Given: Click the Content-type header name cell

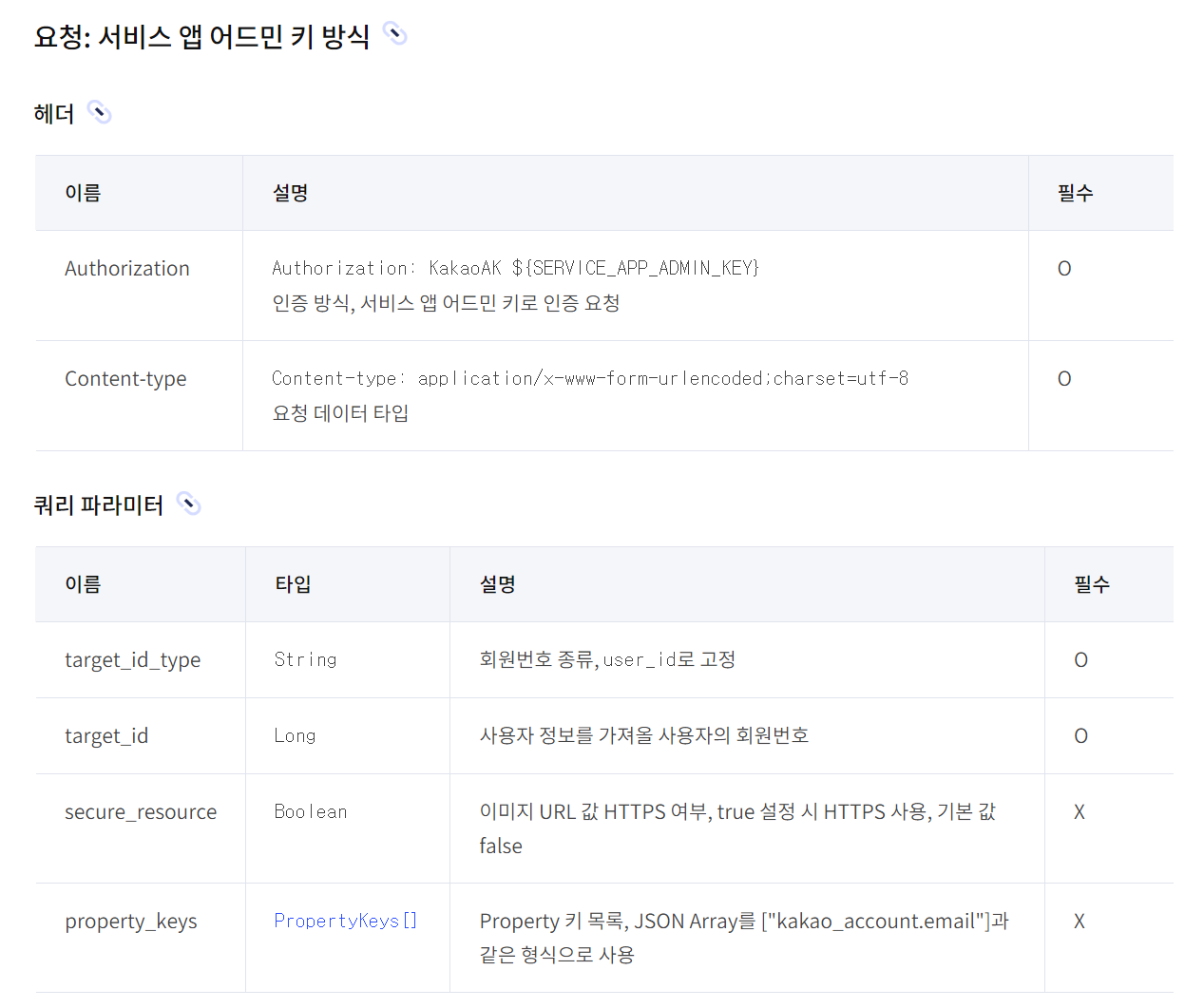Looking at the screenshot, I should (125, 379).
